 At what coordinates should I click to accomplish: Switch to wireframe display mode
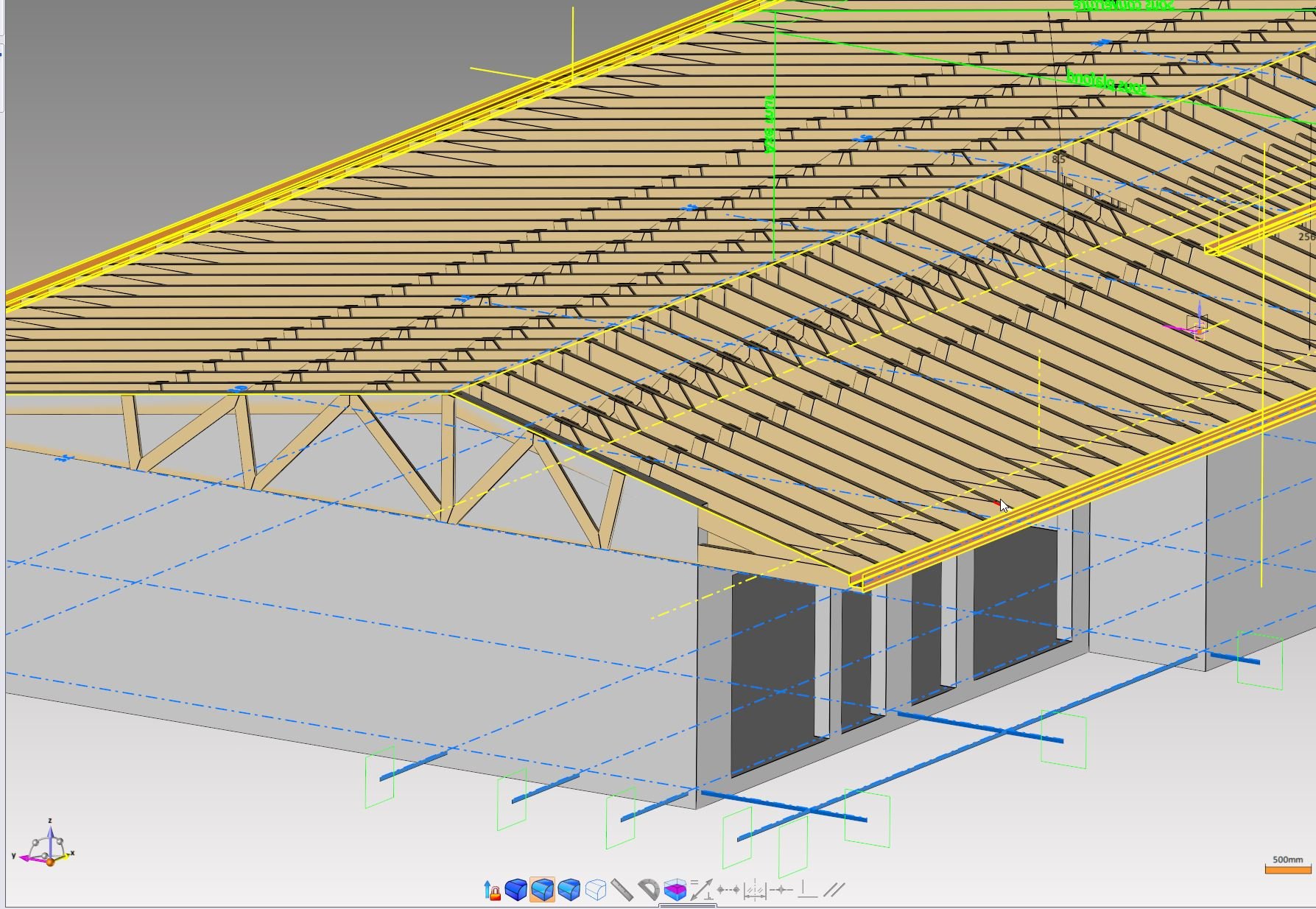click(596, 890)
